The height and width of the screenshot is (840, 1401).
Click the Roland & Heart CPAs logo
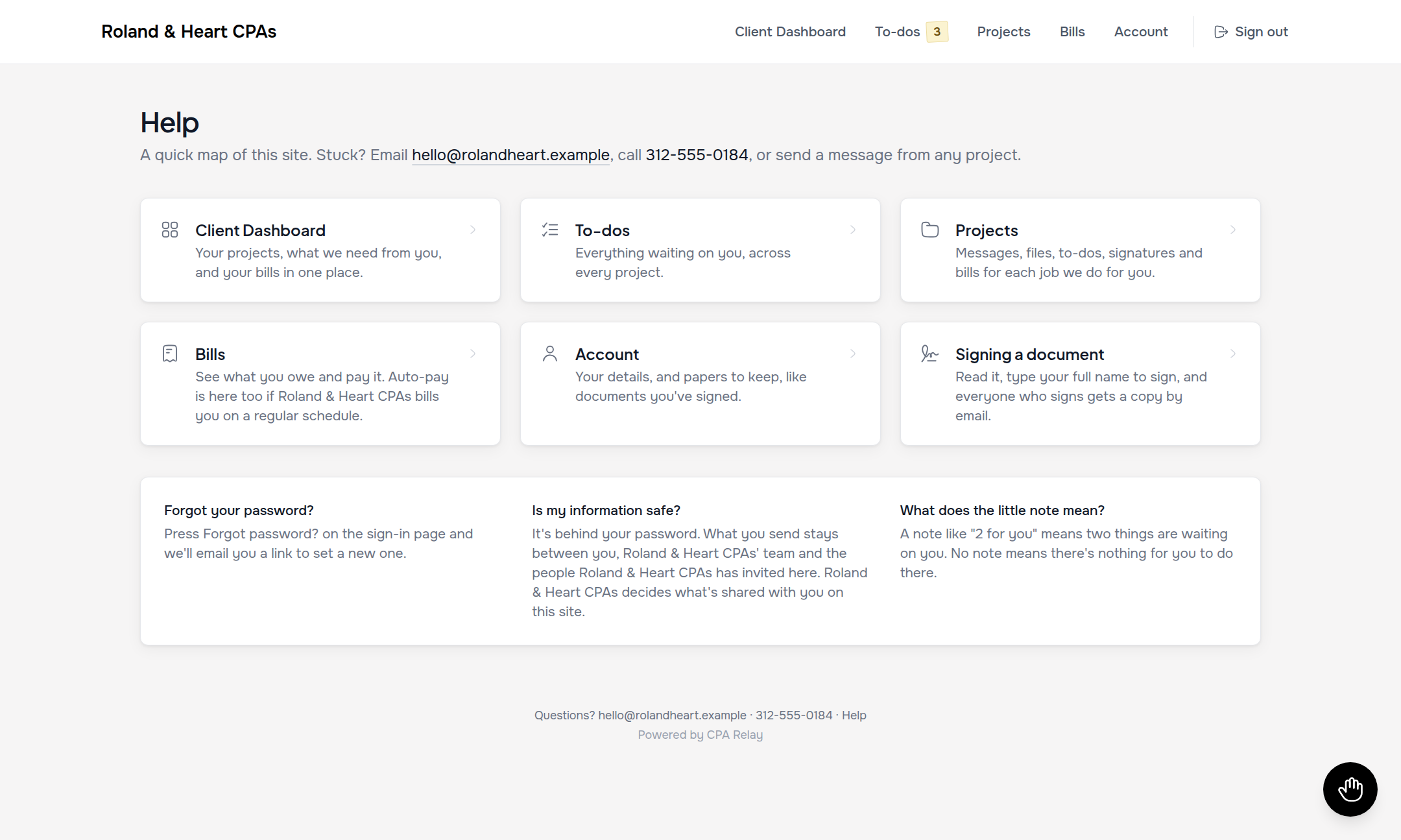point(189,32)
